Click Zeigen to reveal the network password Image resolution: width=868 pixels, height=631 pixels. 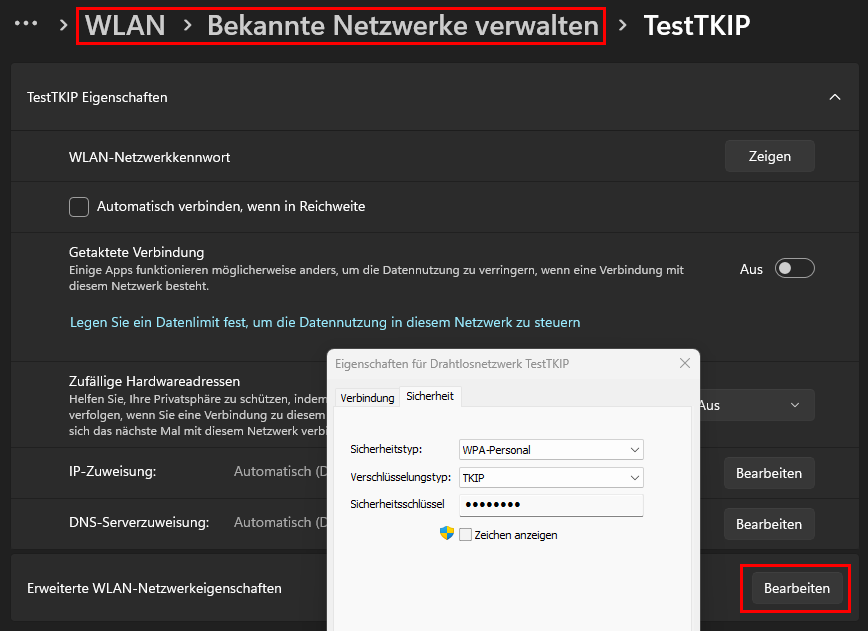(x=769, y=155)
